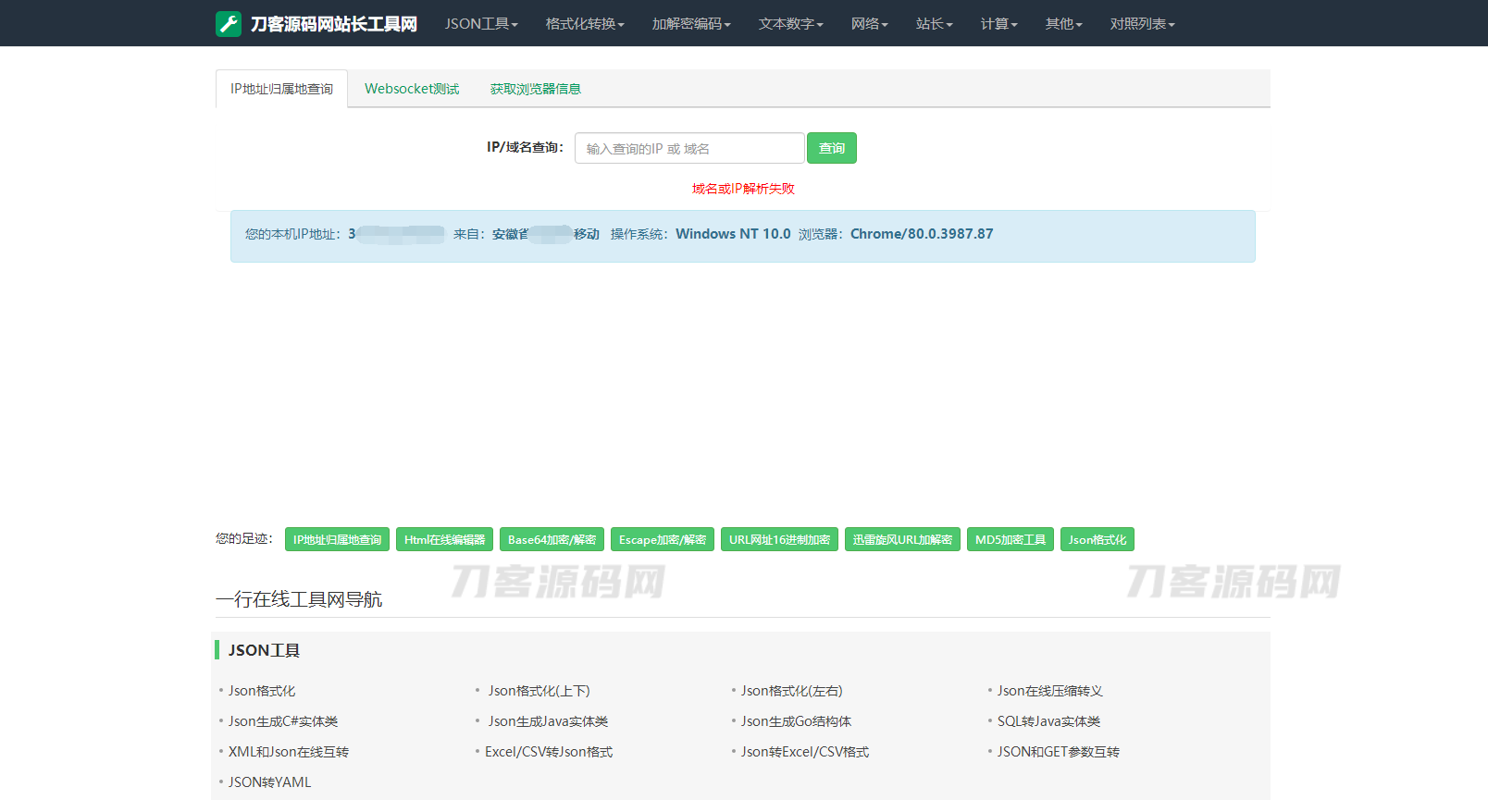
Task: Open the JSON工具 dropdown menu
Action: click(480, 24)
